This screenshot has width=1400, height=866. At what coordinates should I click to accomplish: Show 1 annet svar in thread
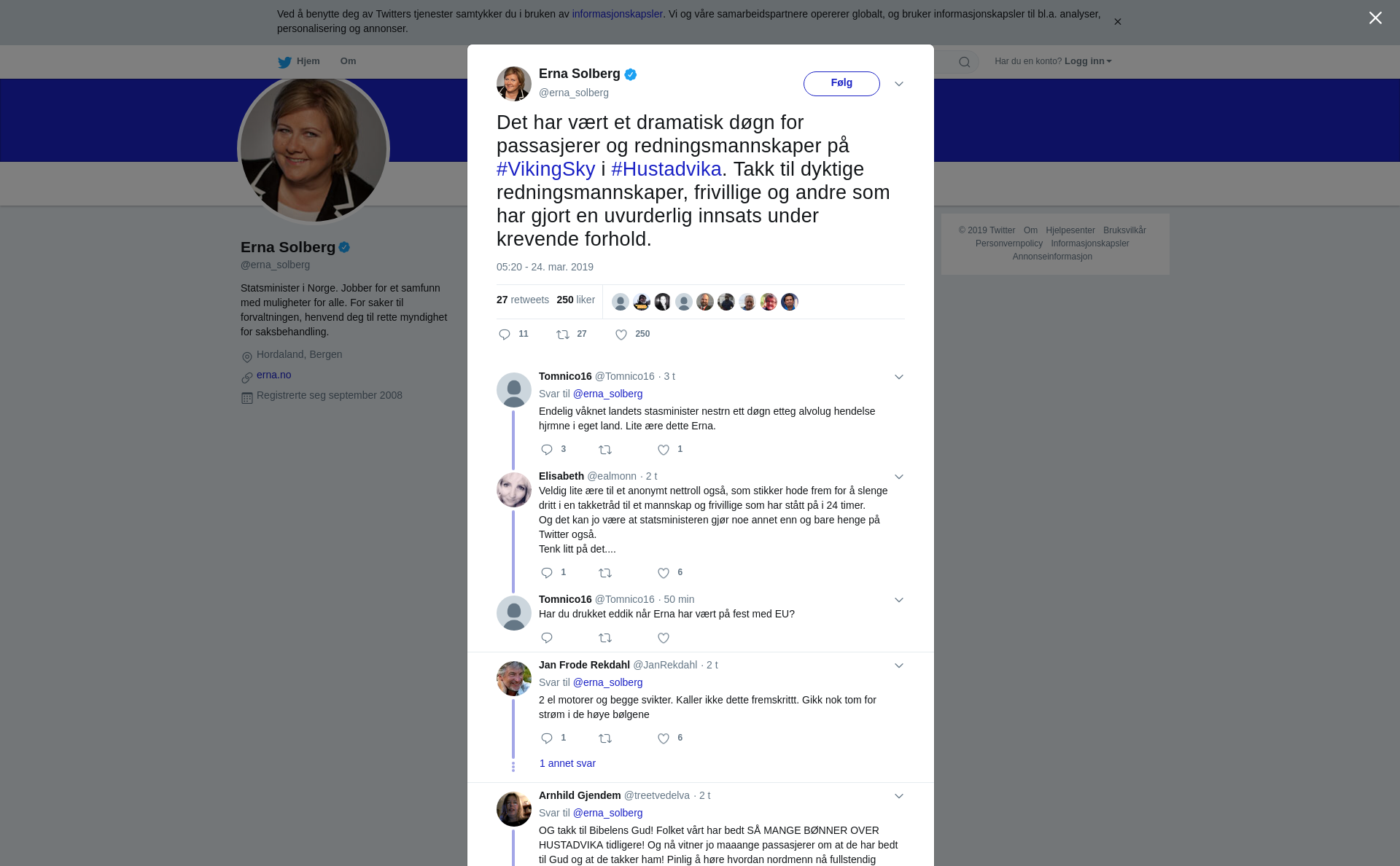point(567,763)
